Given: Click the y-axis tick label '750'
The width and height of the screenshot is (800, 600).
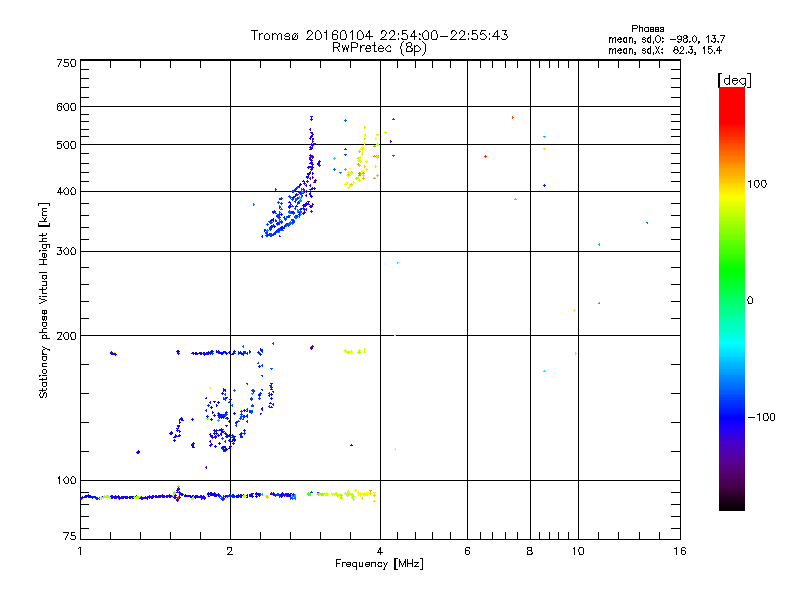Looking at the screenshot, I should pos(66,63).
